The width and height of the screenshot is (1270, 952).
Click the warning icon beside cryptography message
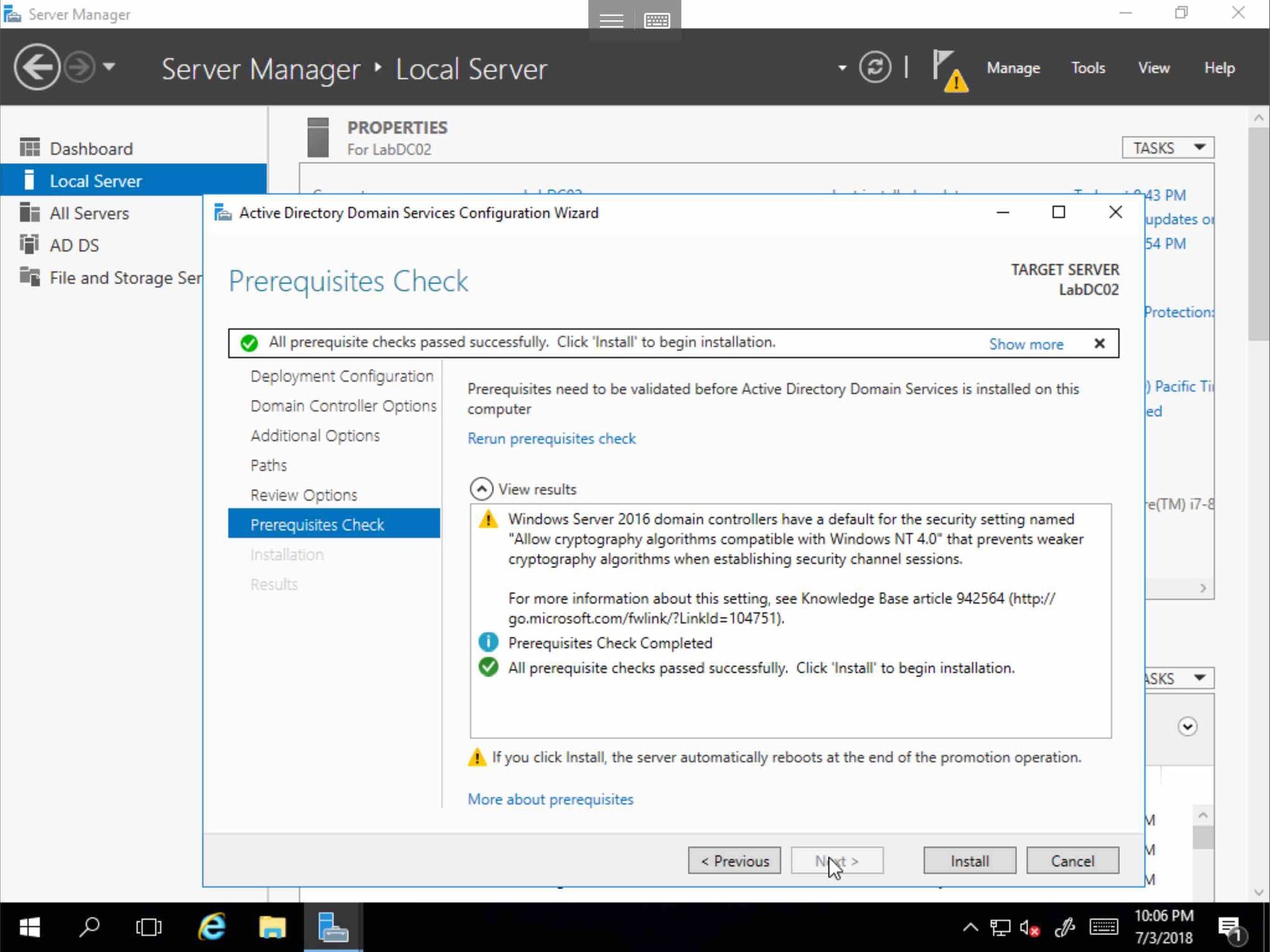[x=488, y=520]
